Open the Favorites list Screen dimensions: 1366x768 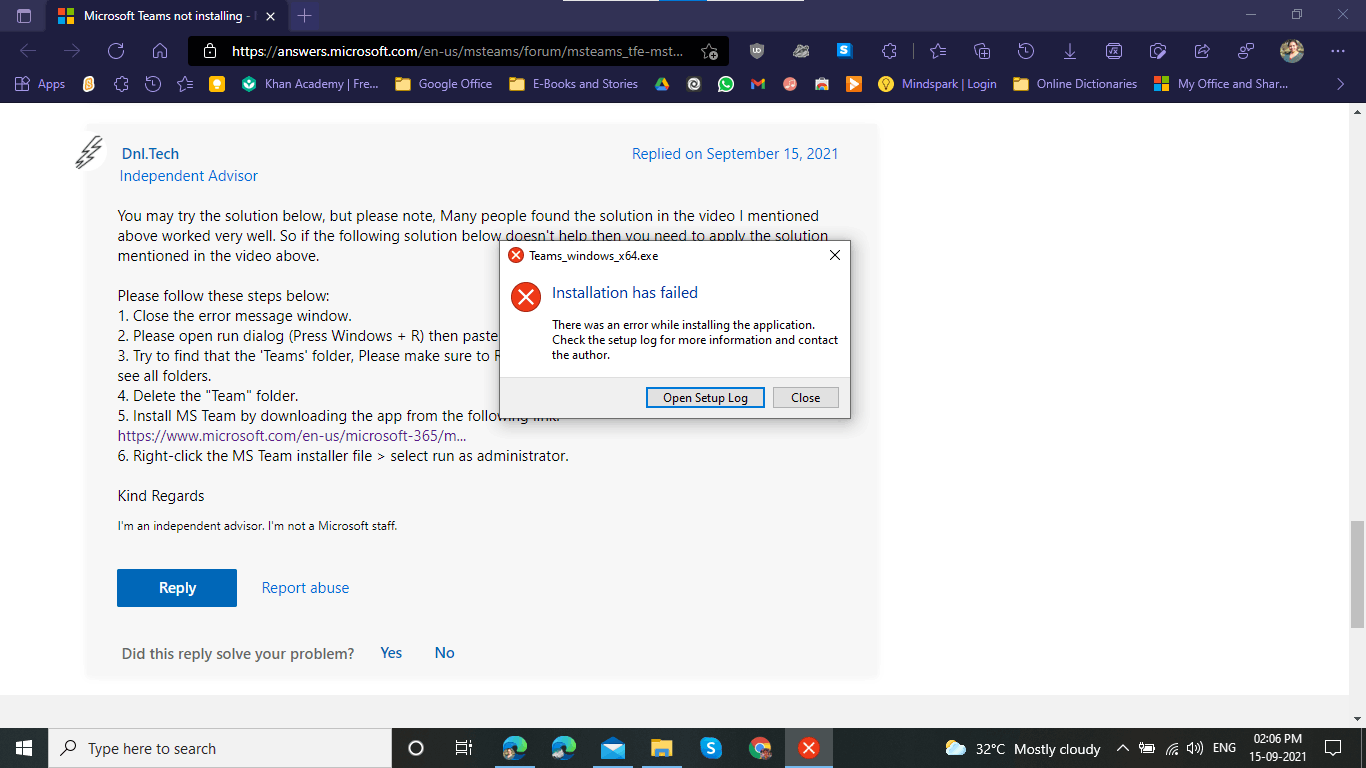[x=938, y=51]
